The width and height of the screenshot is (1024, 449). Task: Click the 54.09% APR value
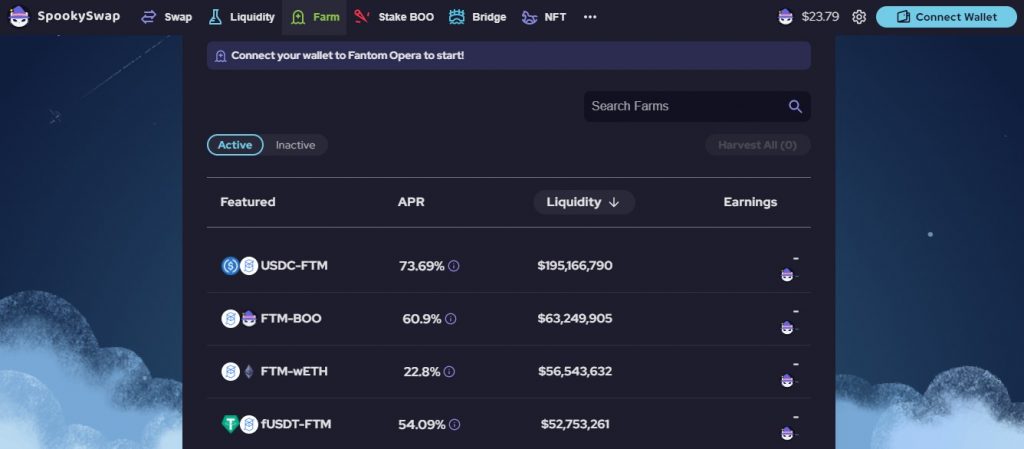click(x=422, y=424)
